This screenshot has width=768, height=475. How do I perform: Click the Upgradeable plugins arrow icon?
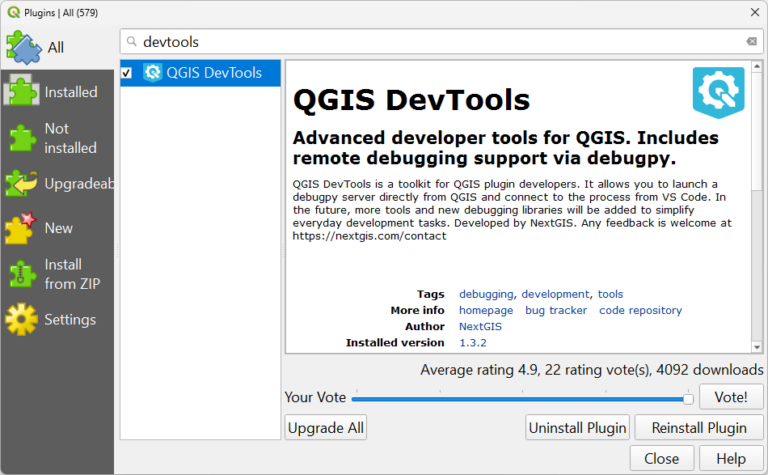21,183
